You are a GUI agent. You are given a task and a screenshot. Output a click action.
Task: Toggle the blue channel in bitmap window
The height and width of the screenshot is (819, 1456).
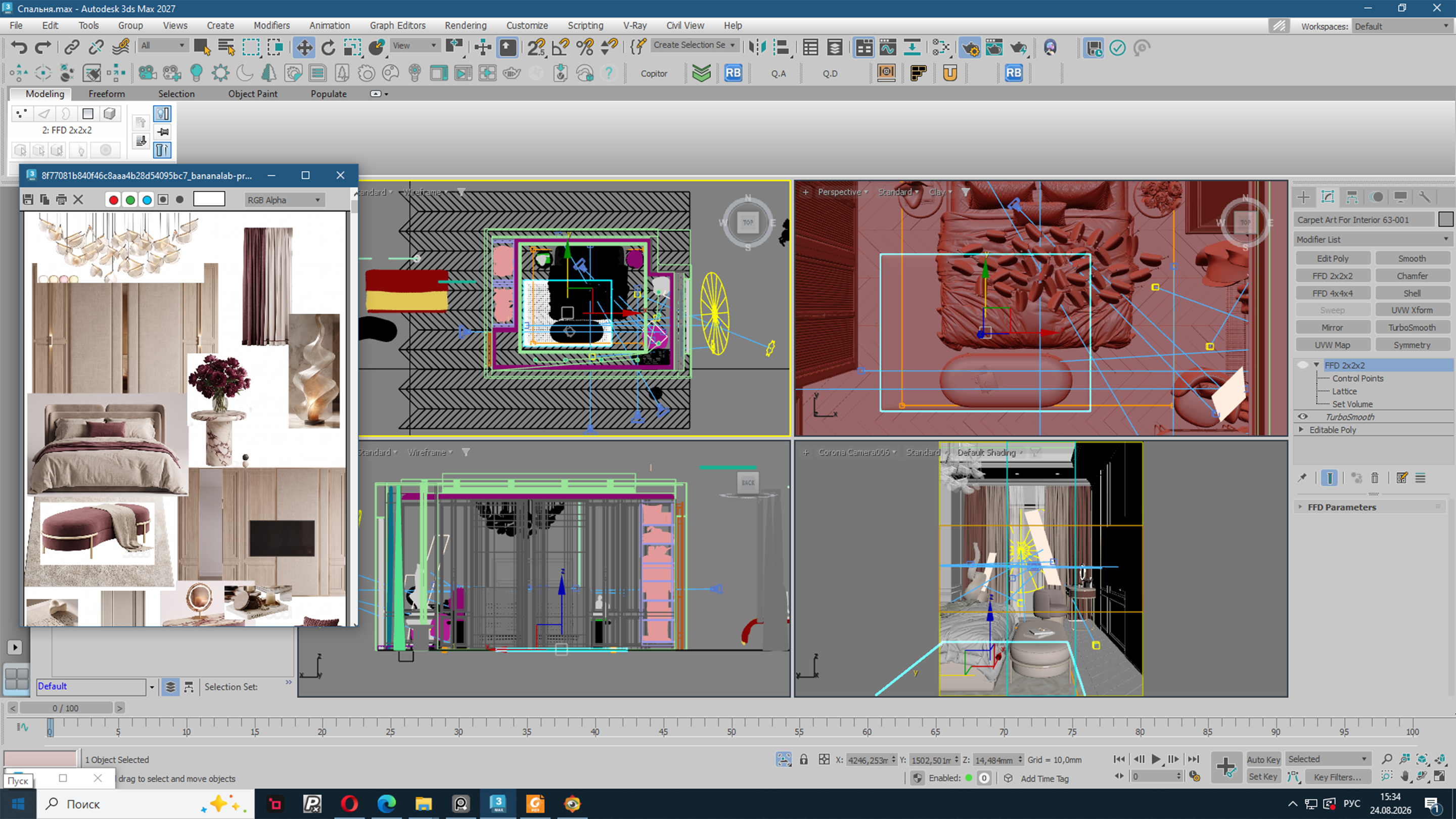click(x=147, y=200)
